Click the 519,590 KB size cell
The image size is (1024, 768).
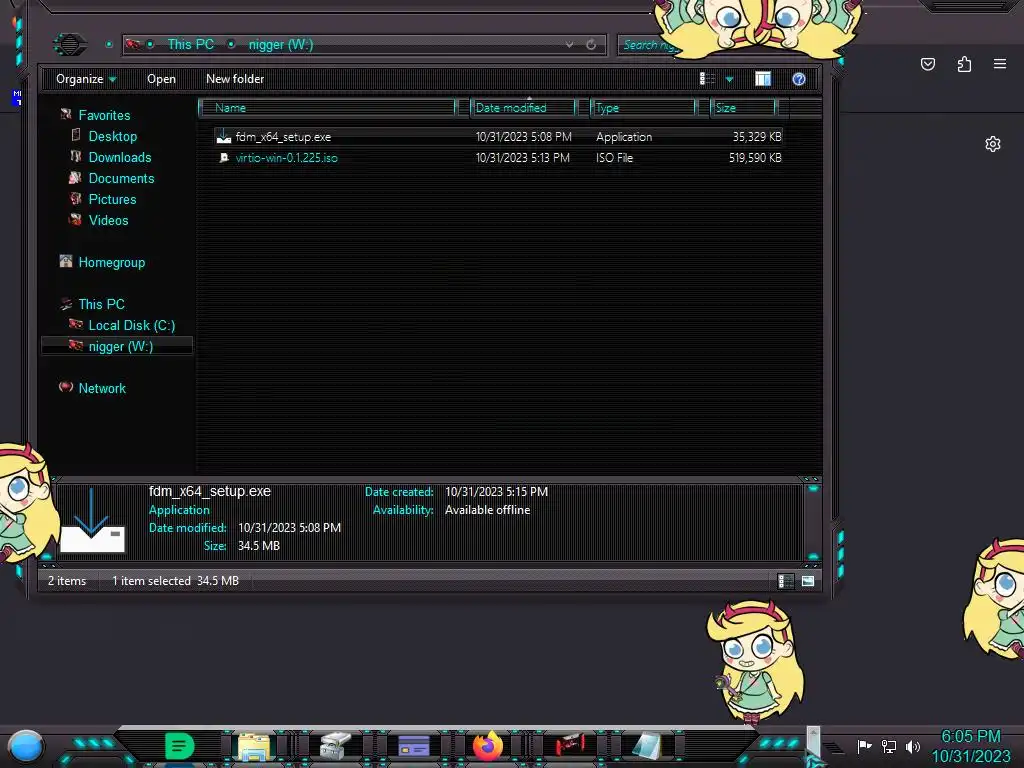[x=755, y=158]
